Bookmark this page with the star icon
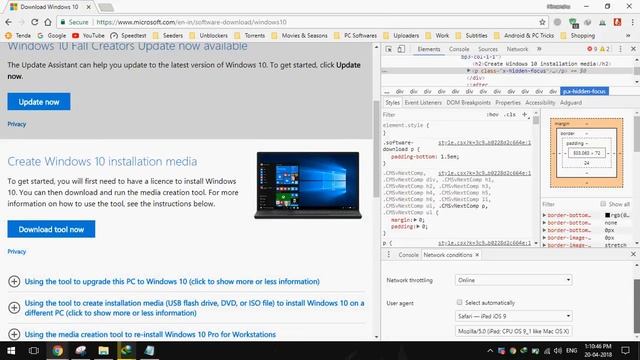The width and height of the screenshot is (640, 360). click(542, 22)
